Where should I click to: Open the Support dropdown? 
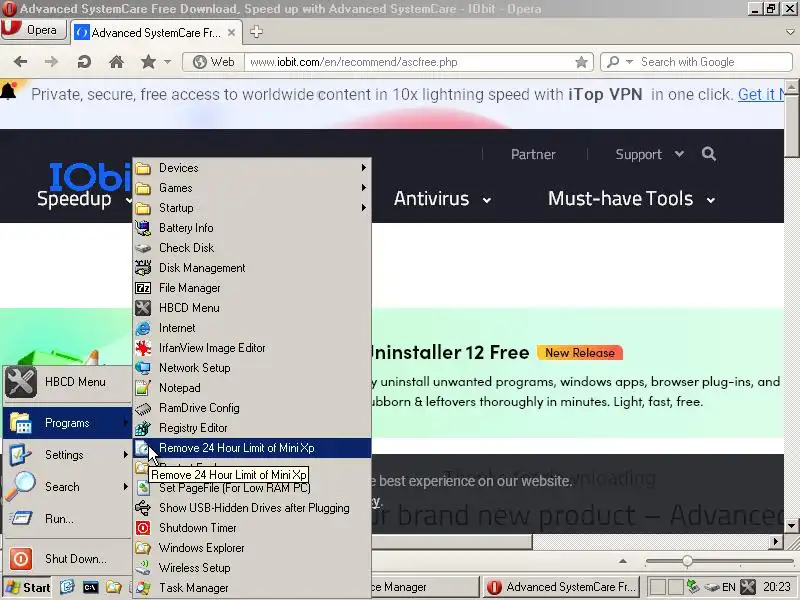[x=649, y=154]
